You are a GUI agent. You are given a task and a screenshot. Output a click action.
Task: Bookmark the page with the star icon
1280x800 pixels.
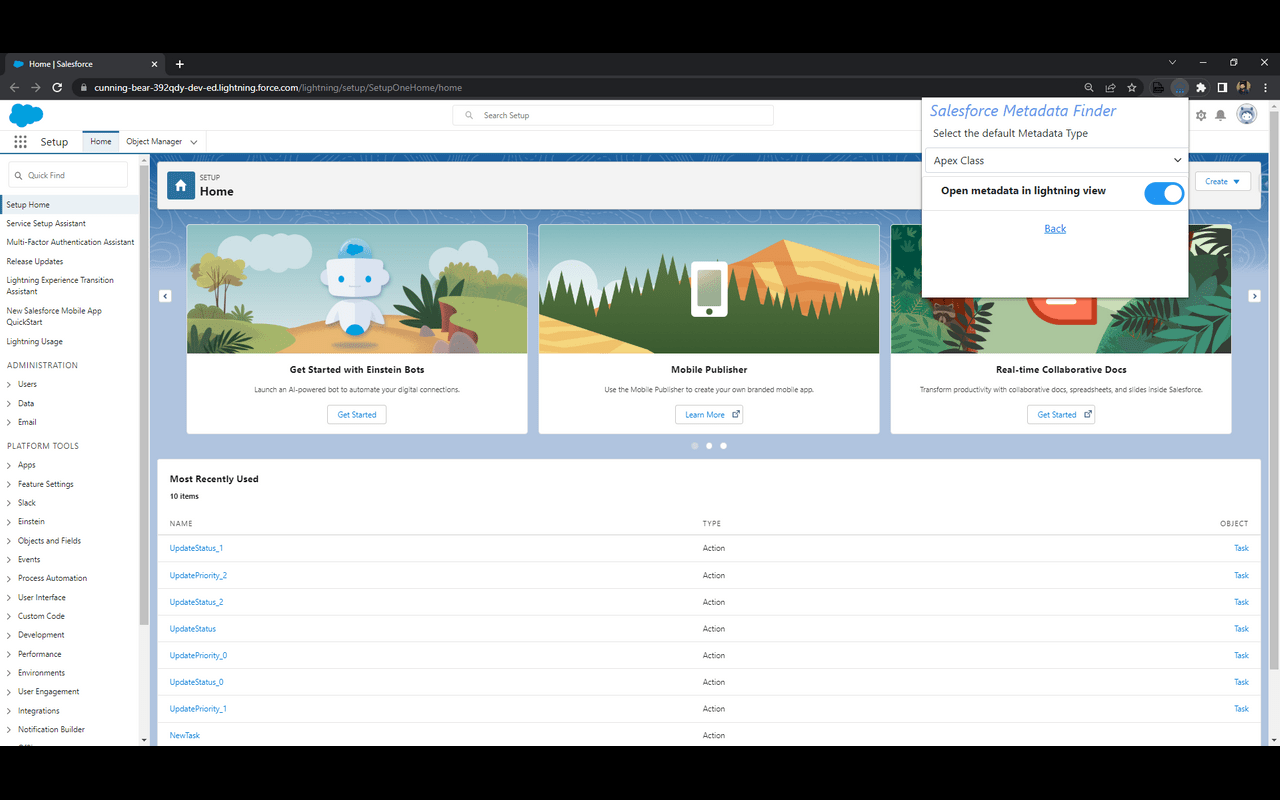[x=1131, y=87]
